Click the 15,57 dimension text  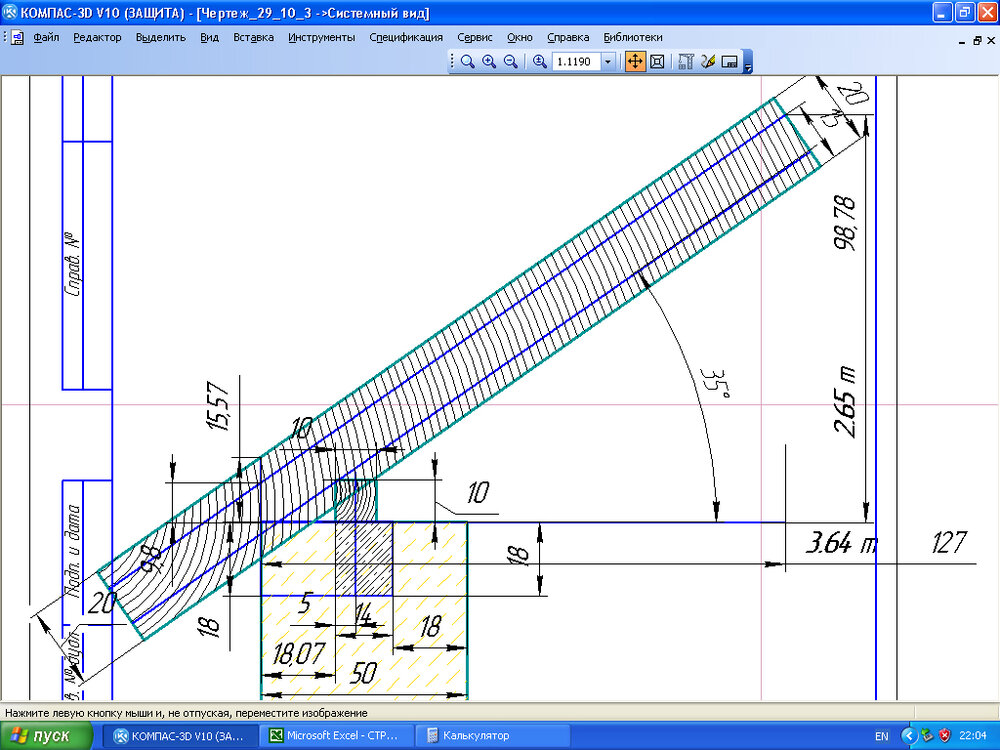(x=219, y=408)
